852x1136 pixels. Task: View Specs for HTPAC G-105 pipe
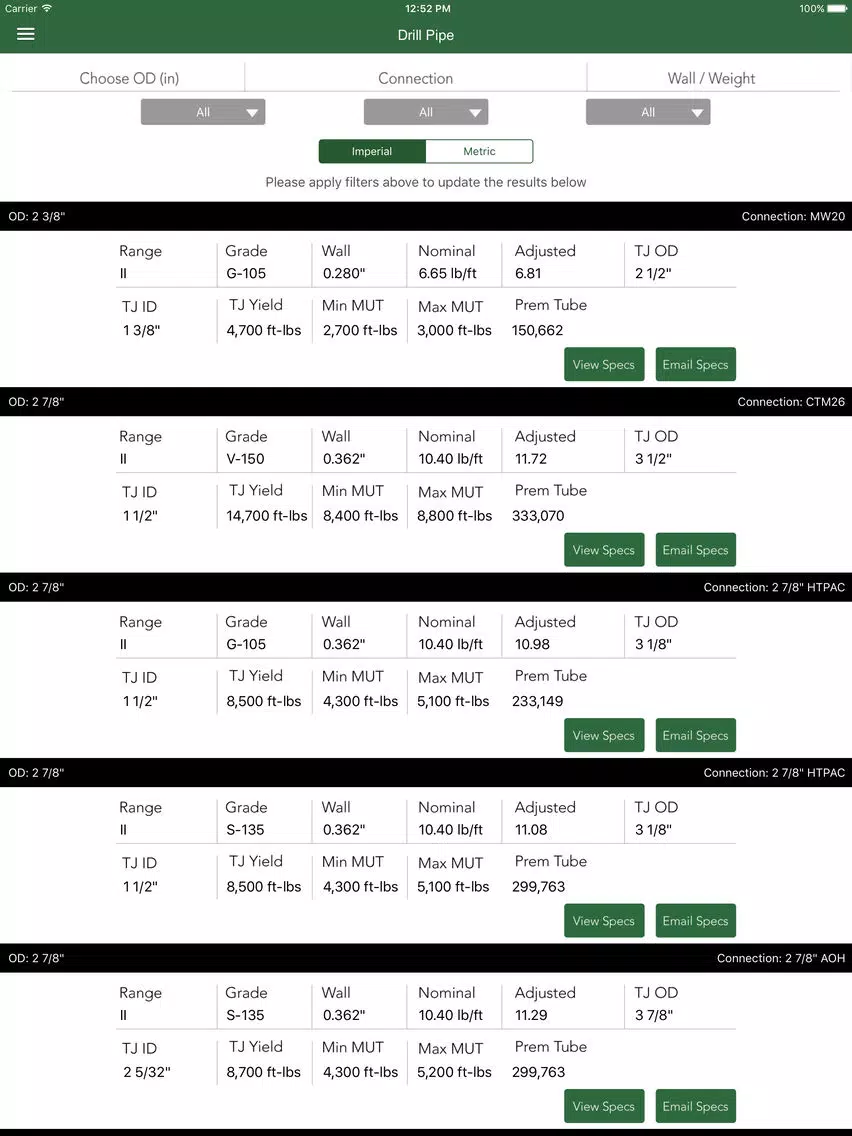(x=604, y=735)
